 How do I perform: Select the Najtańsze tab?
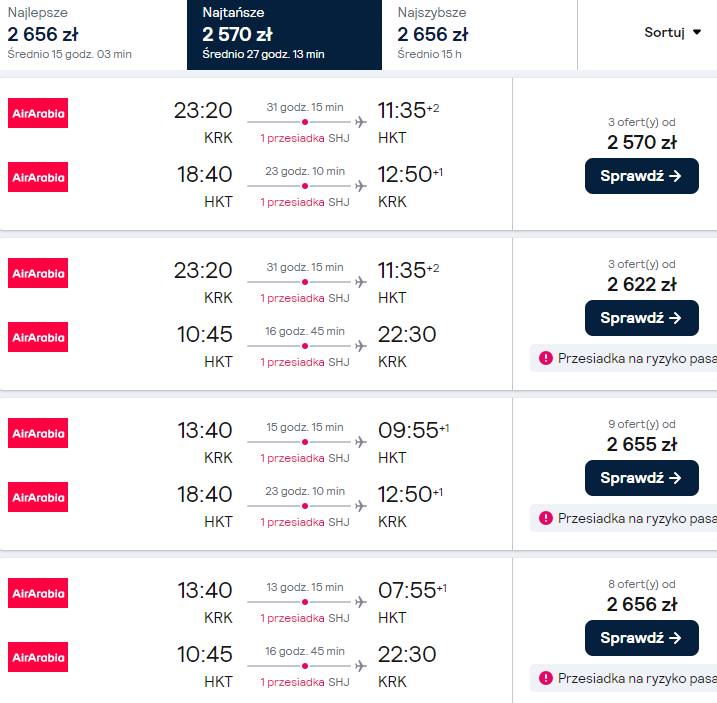284,35
